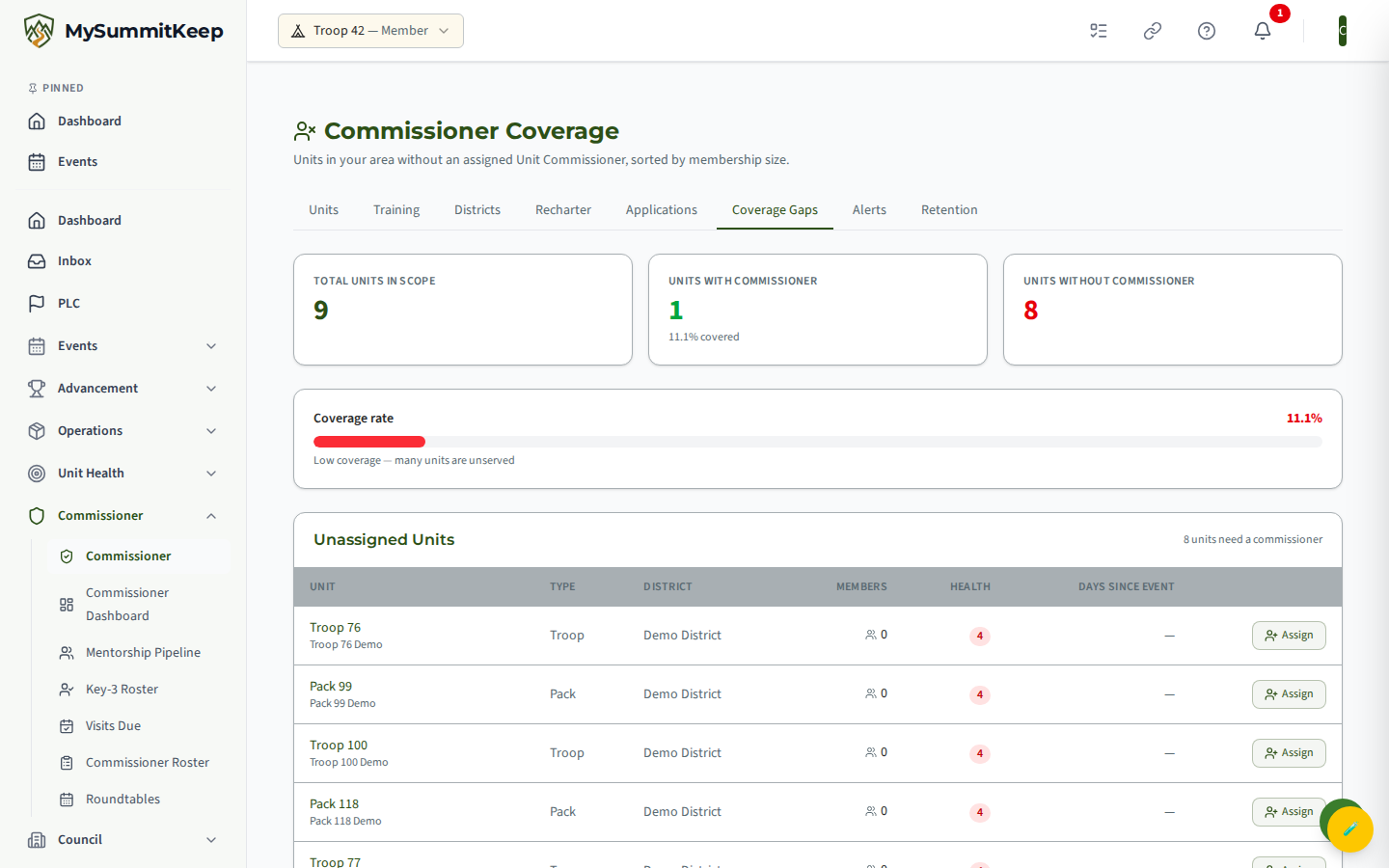Image resolution: width=1389 pixels, height=868 pixels.
Task: Open the checklist icon in top bar
Action: click(x=1099, y=31)
